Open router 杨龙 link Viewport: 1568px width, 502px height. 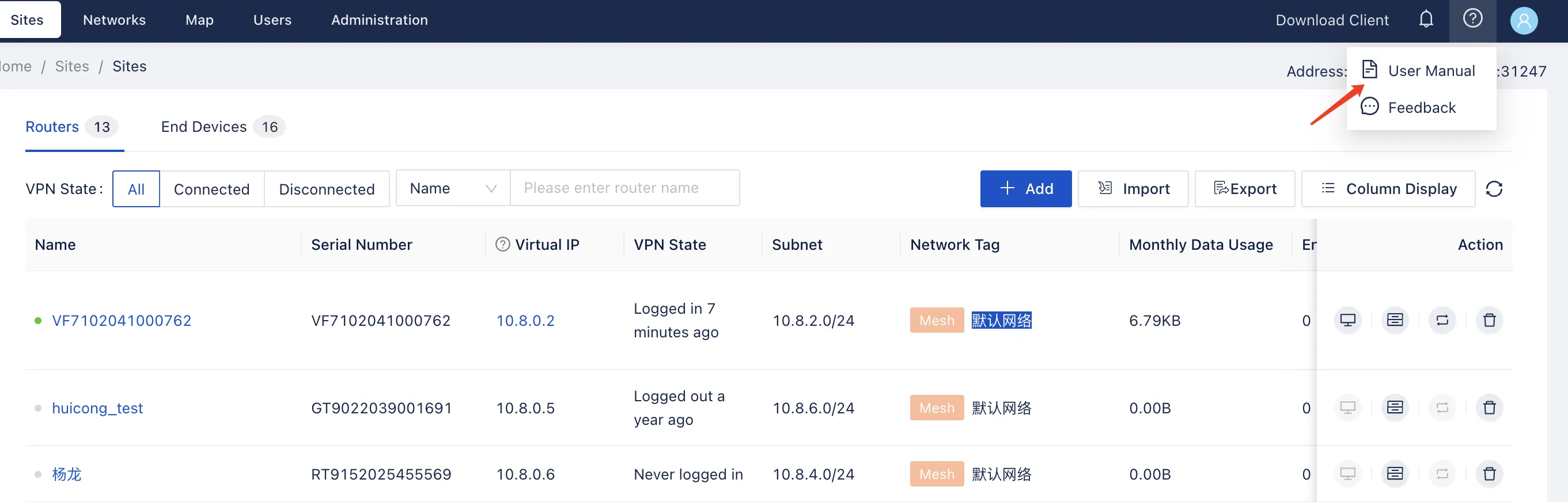tap(66, 474)
